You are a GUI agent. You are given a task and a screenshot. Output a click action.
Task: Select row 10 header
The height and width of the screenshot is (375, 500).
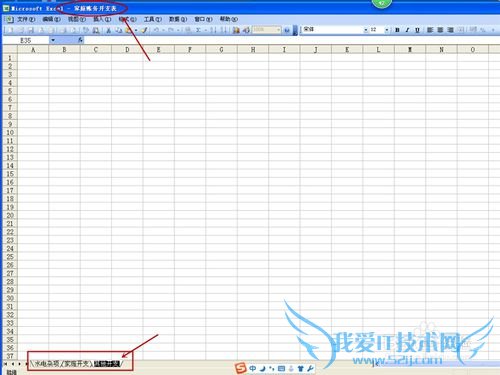coord(10,132)
